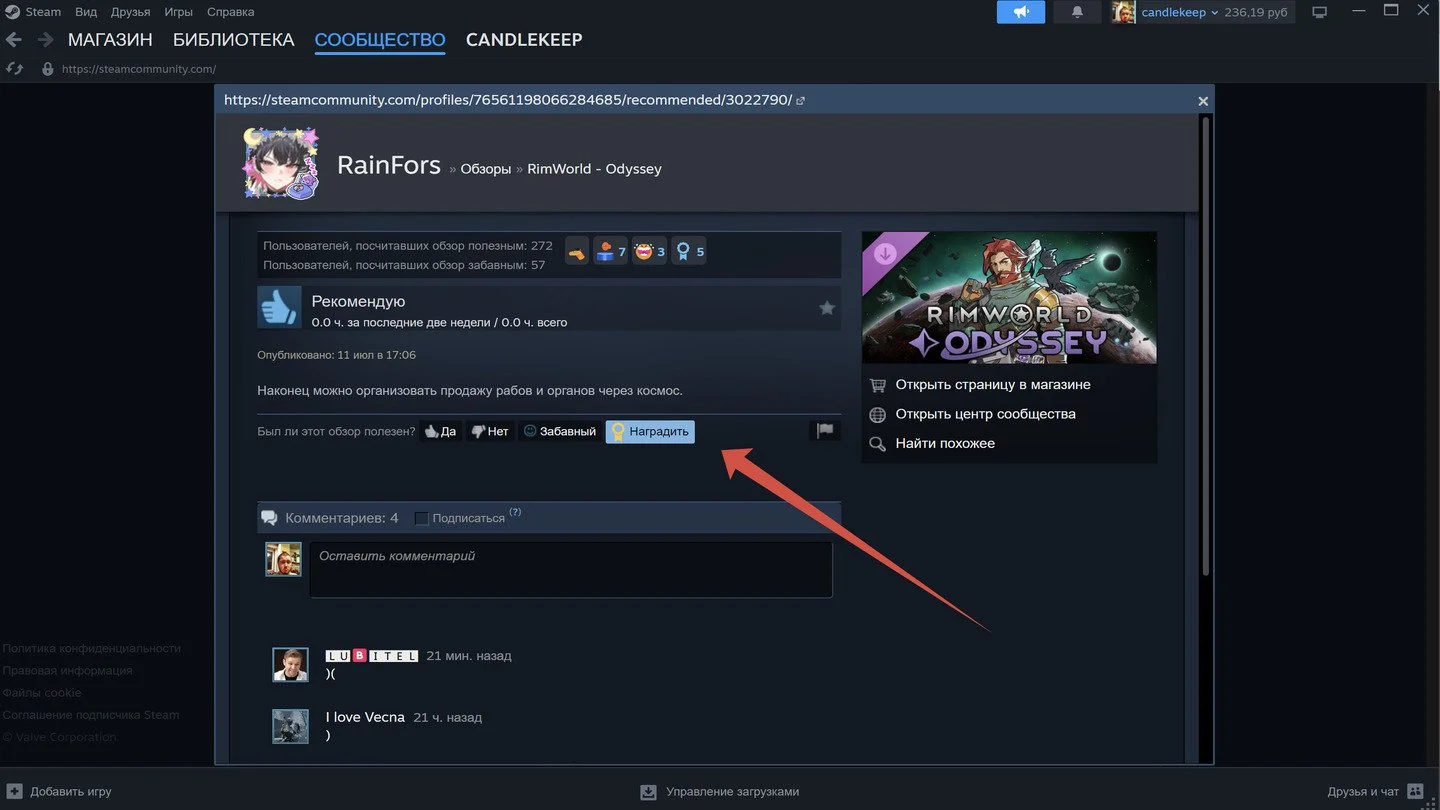1440x810 pixels.
Task: Open the Друзья menu
Action: pyautogui.click(x=130, y=12)
